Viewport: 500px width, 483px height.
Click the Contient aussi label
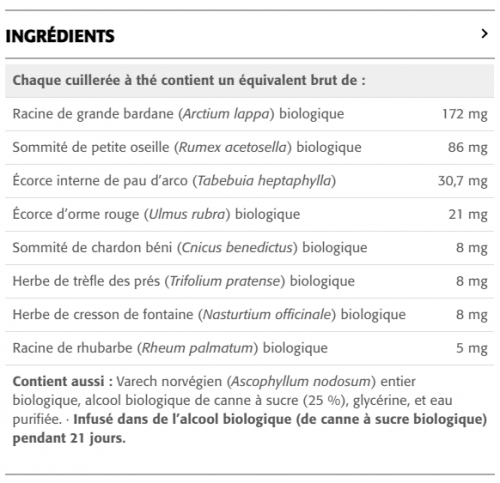pos(63,381)
